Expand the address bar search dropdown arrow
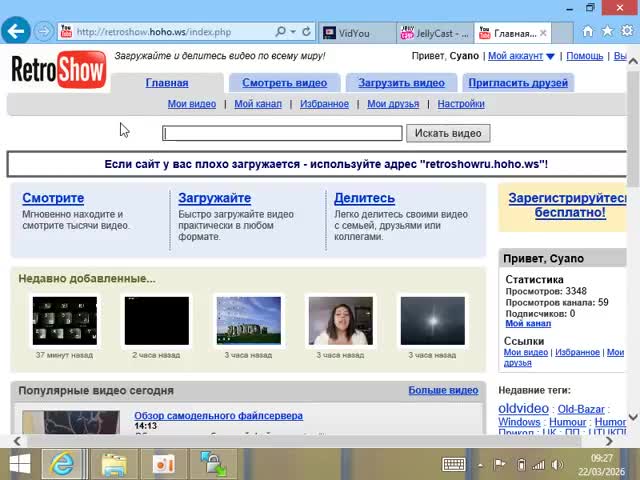This screenshot has width=640, height=480. [291, 32]
